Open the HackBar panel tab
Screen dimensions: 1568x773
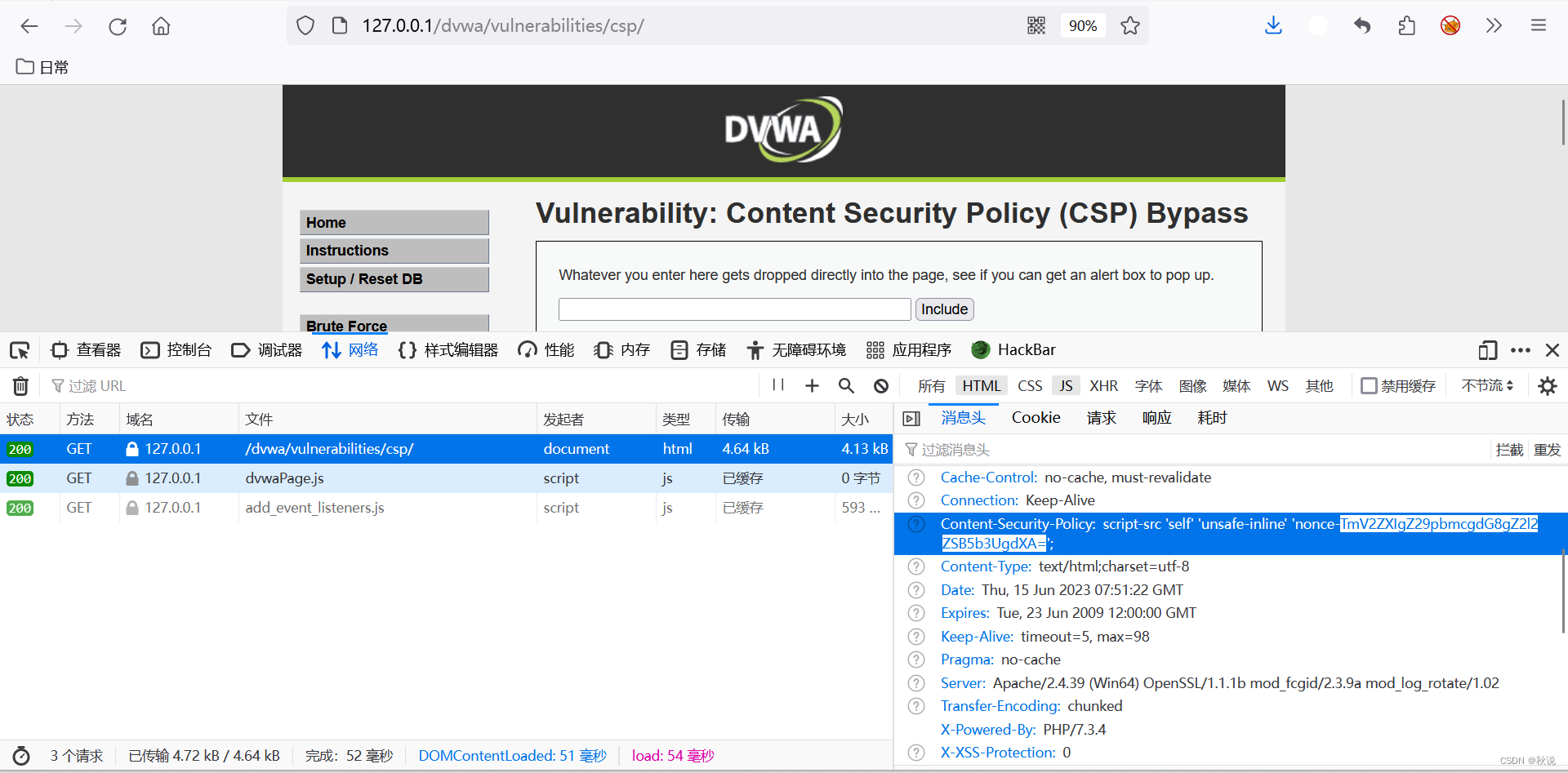tap(1013, 350)
